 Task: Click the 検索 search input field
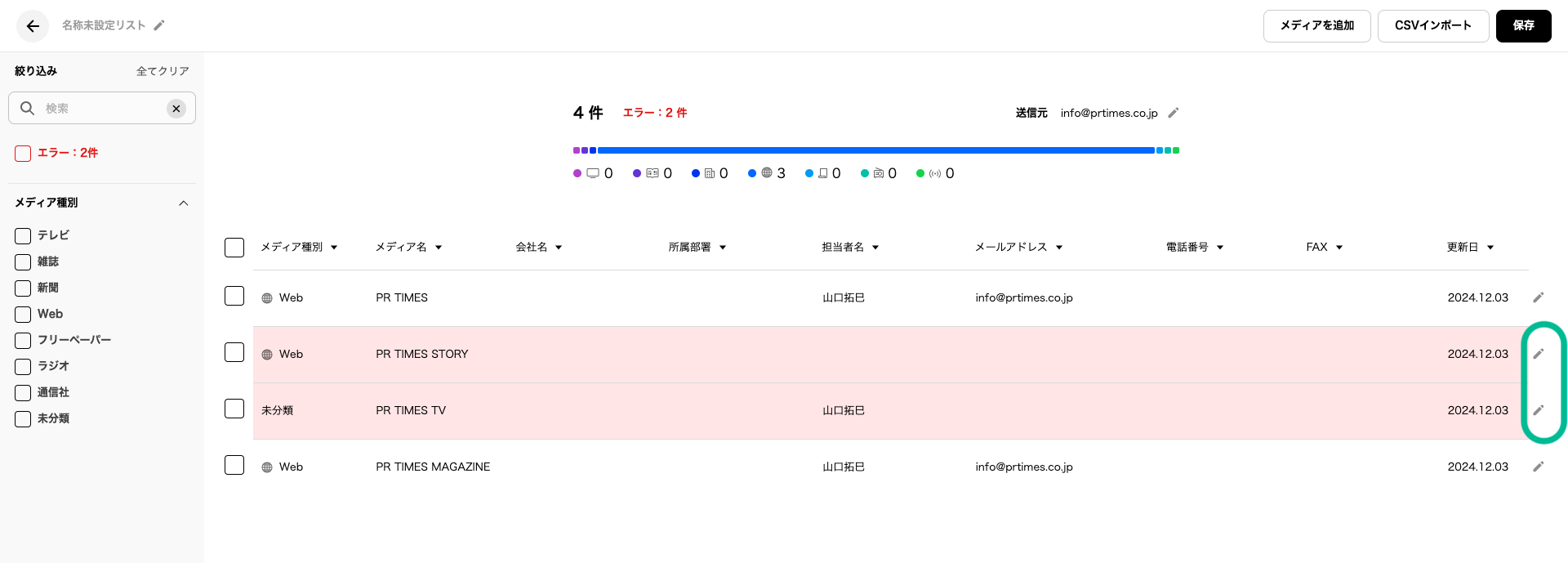coord(102,109)
